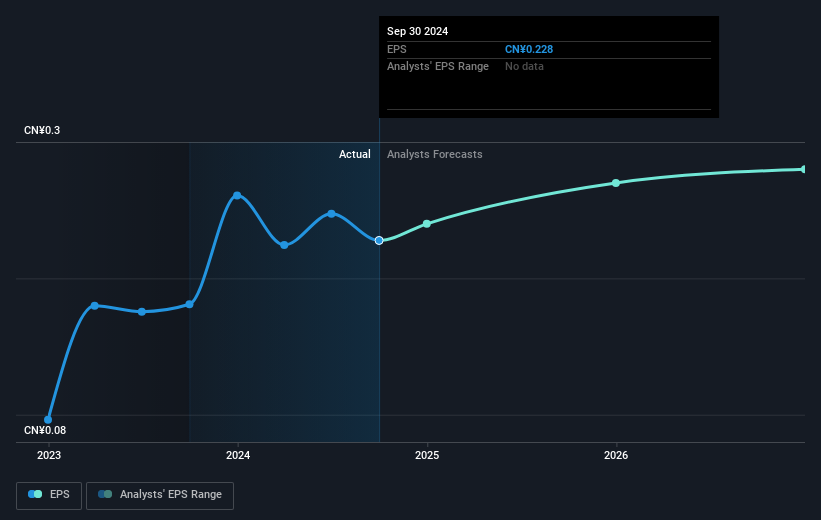Click the Sep 30 2024 tooltip date
This screenshot has width=821, height=520.
417,31
